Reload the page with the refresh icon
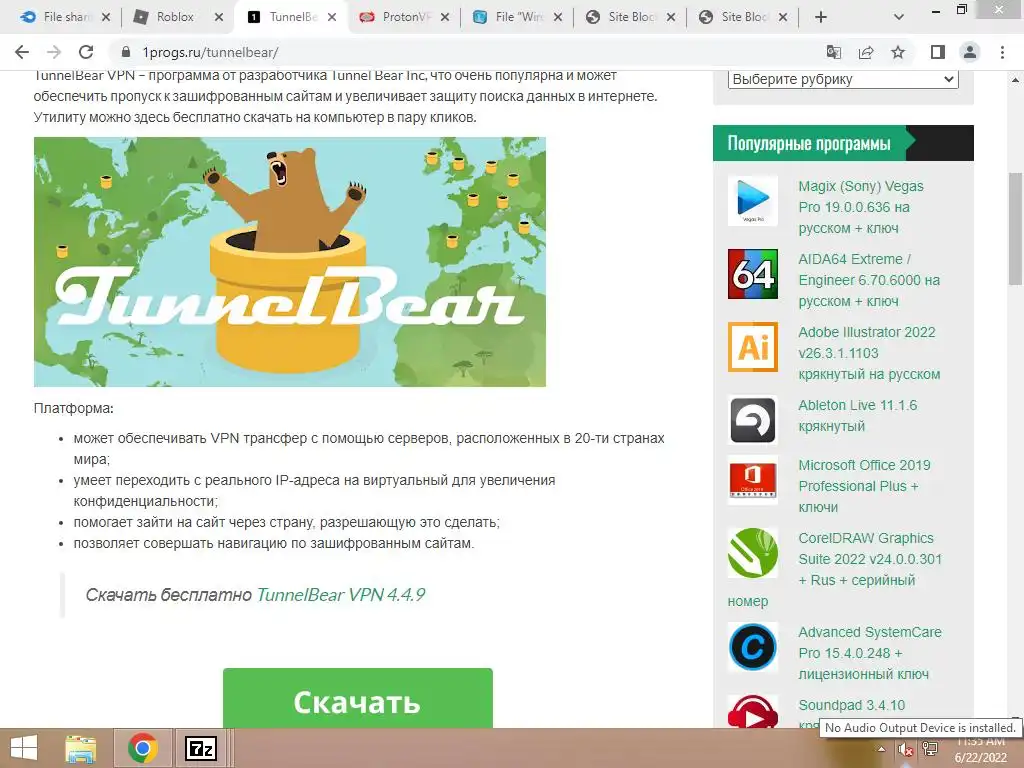 click(86, 52)
